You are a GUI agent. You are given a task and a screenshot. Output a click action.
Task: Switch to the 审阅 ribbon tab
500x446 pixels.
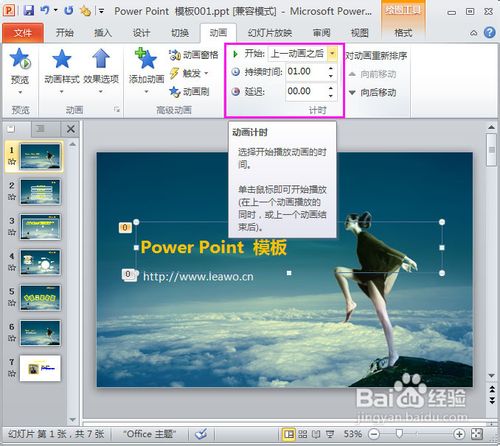pos(321,33)
